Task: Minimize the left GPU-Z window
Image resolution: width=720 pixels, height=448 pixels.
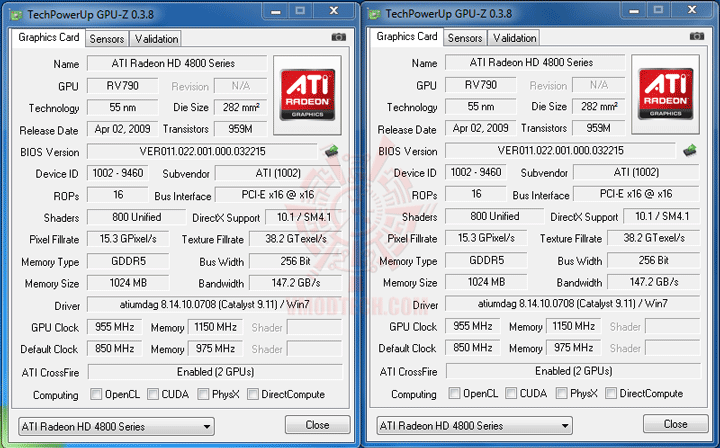Action: [x=276, y=11]
